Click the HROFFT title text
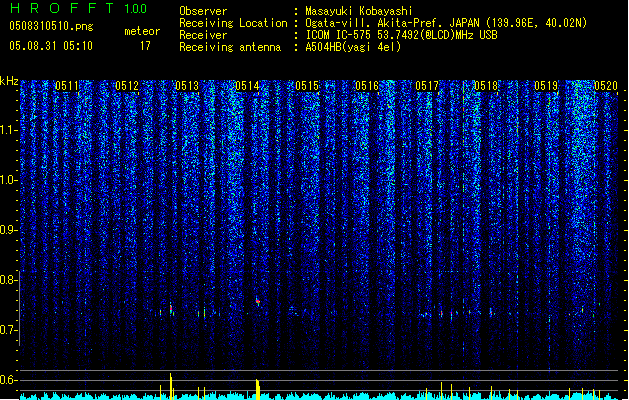This screenshot has width=629, height=400. click(x=63, y=8)
